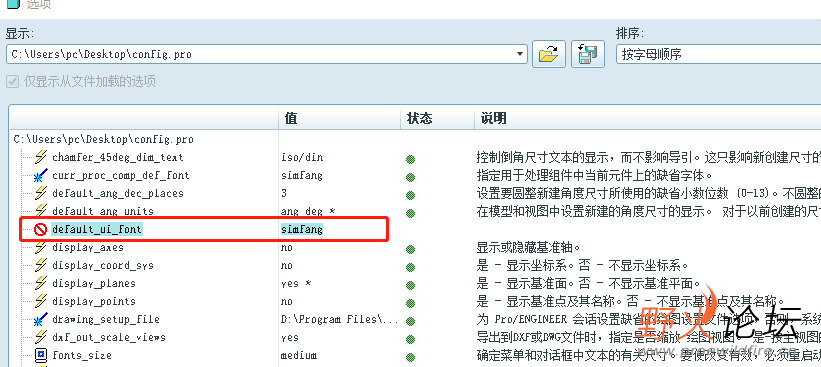This screenshot has width=821, height=367.
Task: Click simfang value of curr_proc_comp_def_font
Action: click(x=302, y=175)
